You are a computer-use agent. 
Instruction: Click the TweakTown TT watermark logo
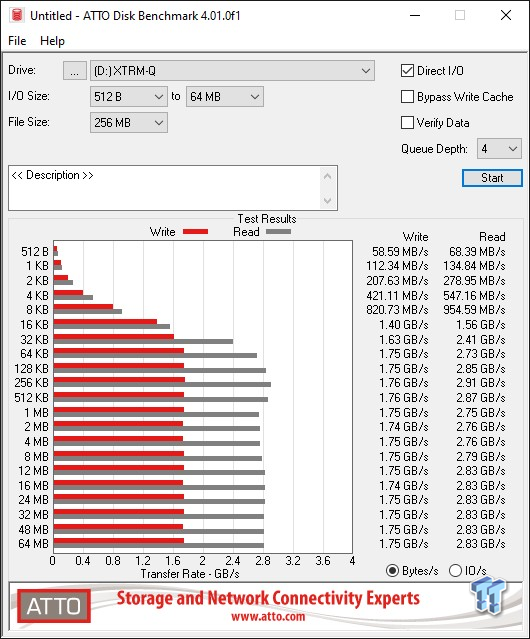click(x=488, y=597)
